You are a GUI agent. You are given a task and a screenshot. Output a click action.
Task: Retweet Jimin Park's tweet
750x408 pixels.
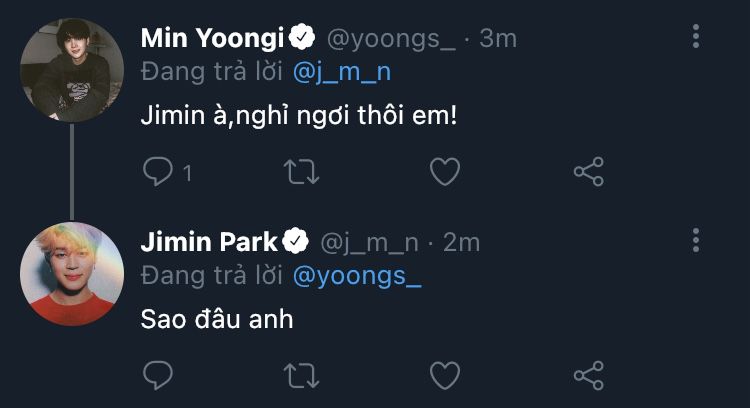(x=302, y=375)
